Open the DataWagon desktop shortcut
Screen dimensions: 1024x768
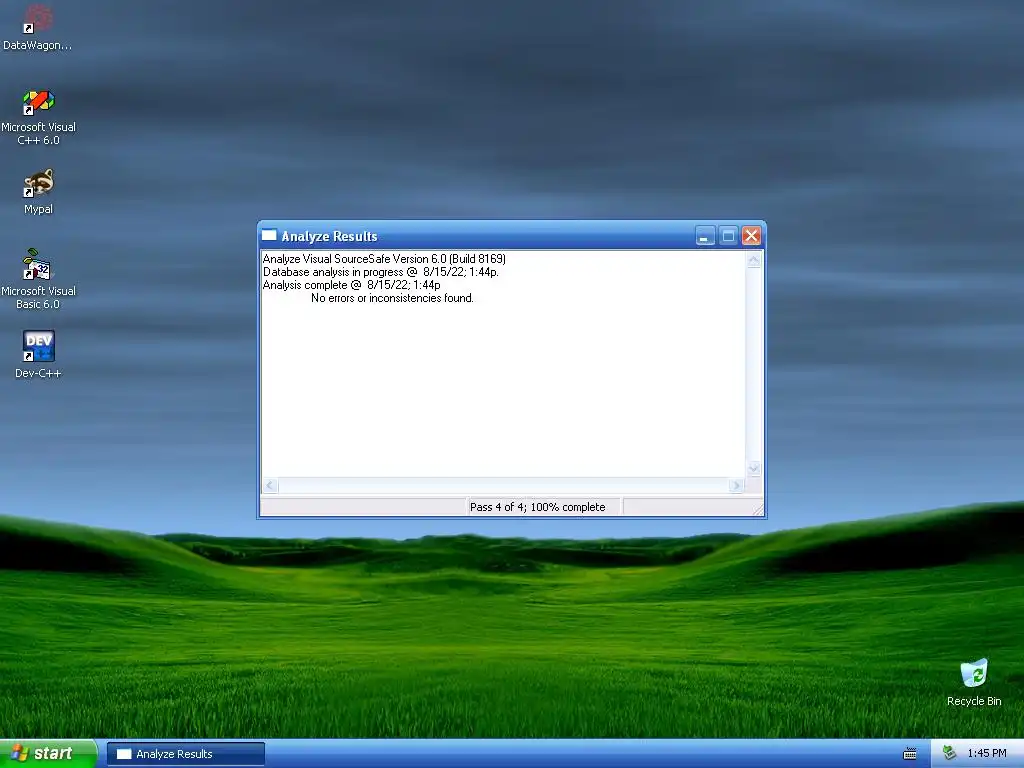tap(38, 27)
